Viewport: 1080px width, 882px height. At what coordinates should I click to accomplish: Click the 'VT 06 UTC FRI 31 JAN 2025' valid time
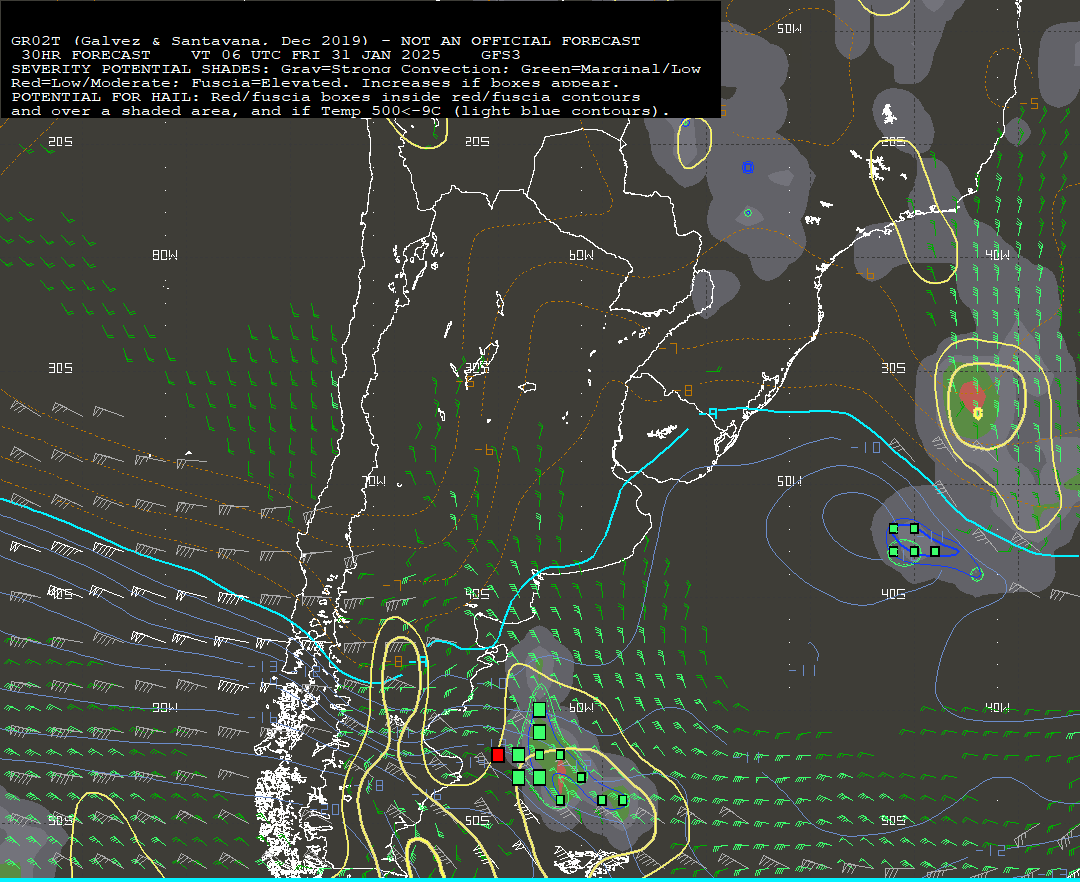pyautogui.click(x=316, y=55)
